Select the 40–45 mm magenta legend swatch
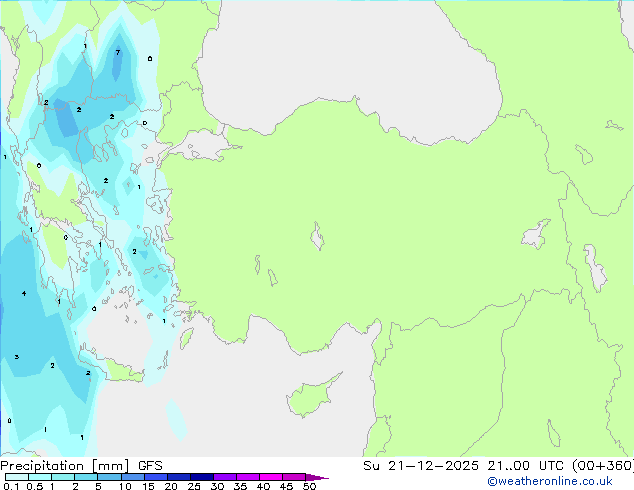Viewport: 634px width, 490px height. click(271, 477)
